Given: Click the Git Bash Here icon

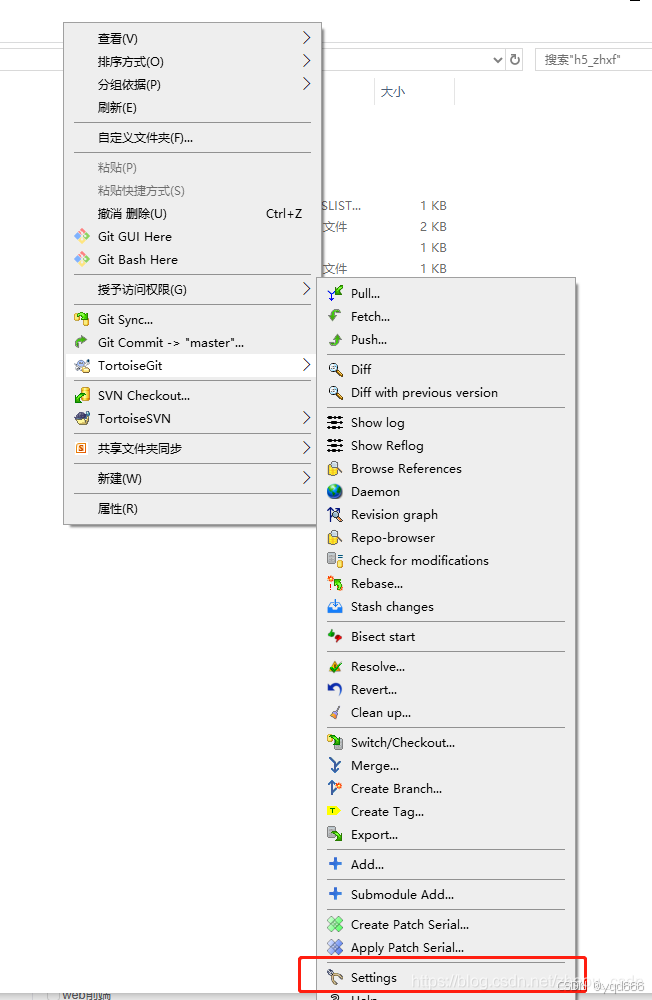Looking at the screenshot, I should (82, 260).
